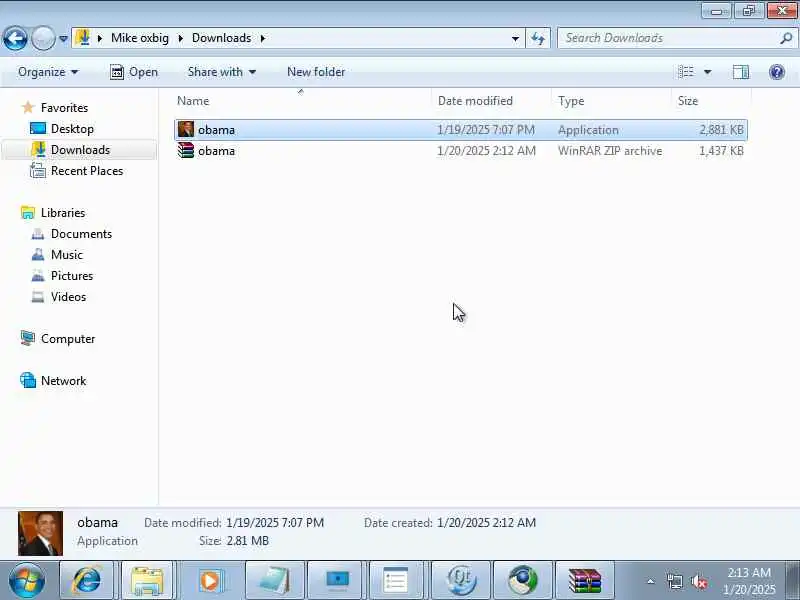The image size is (800, 600).
Task: Click the Favorites star icon
Action: tap(28, 107)
